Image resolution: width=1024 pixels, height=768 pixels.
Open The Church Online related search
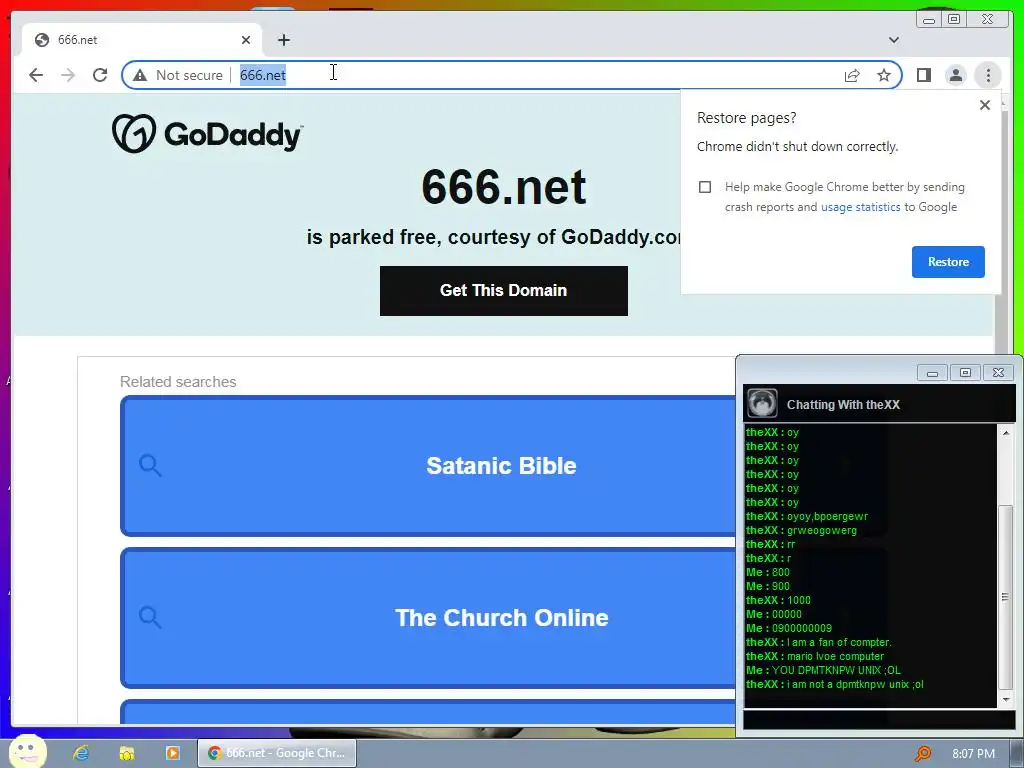502,618
